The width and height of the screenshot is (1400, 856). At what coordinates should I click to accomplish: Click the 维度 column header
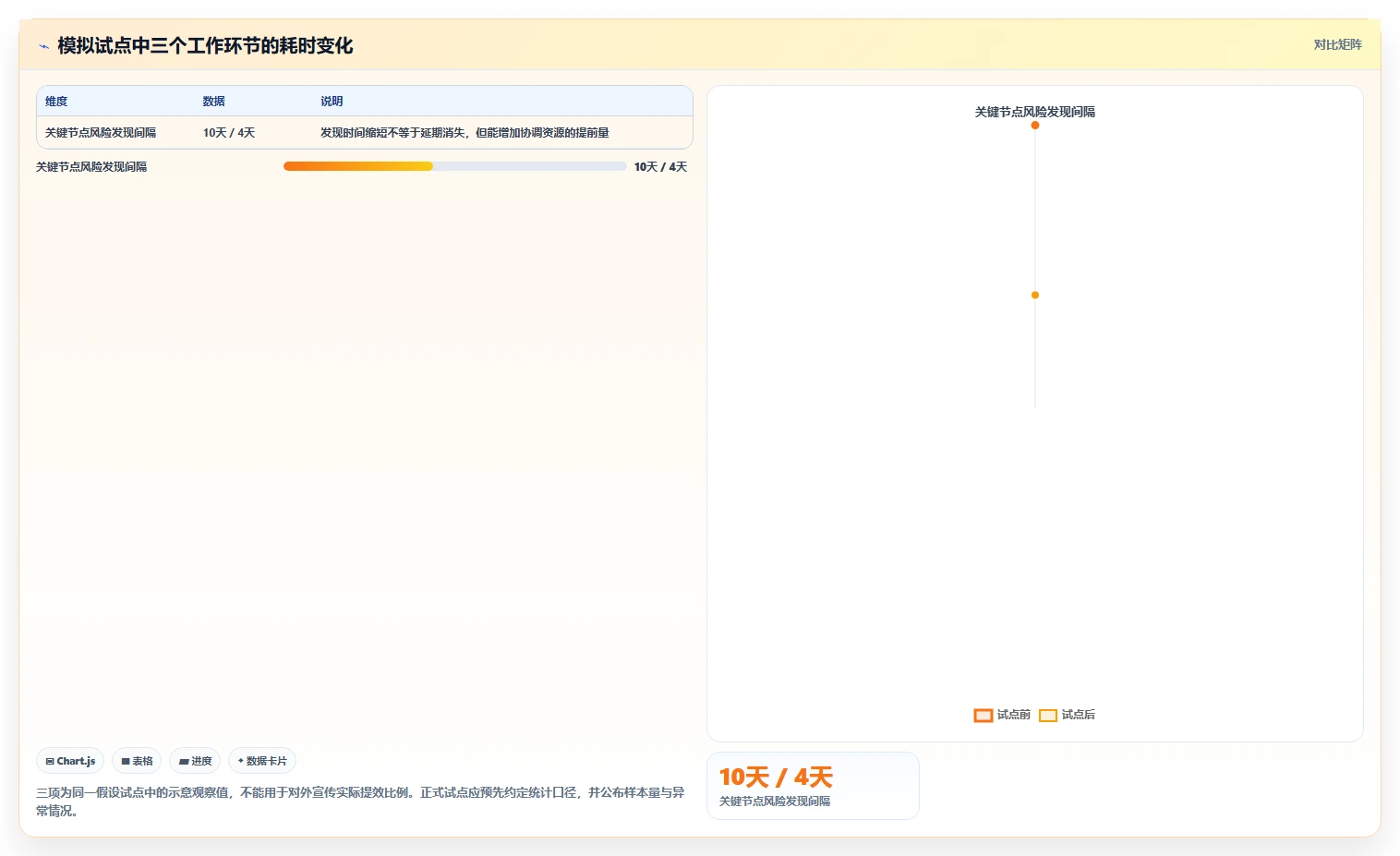coord(56,102)
